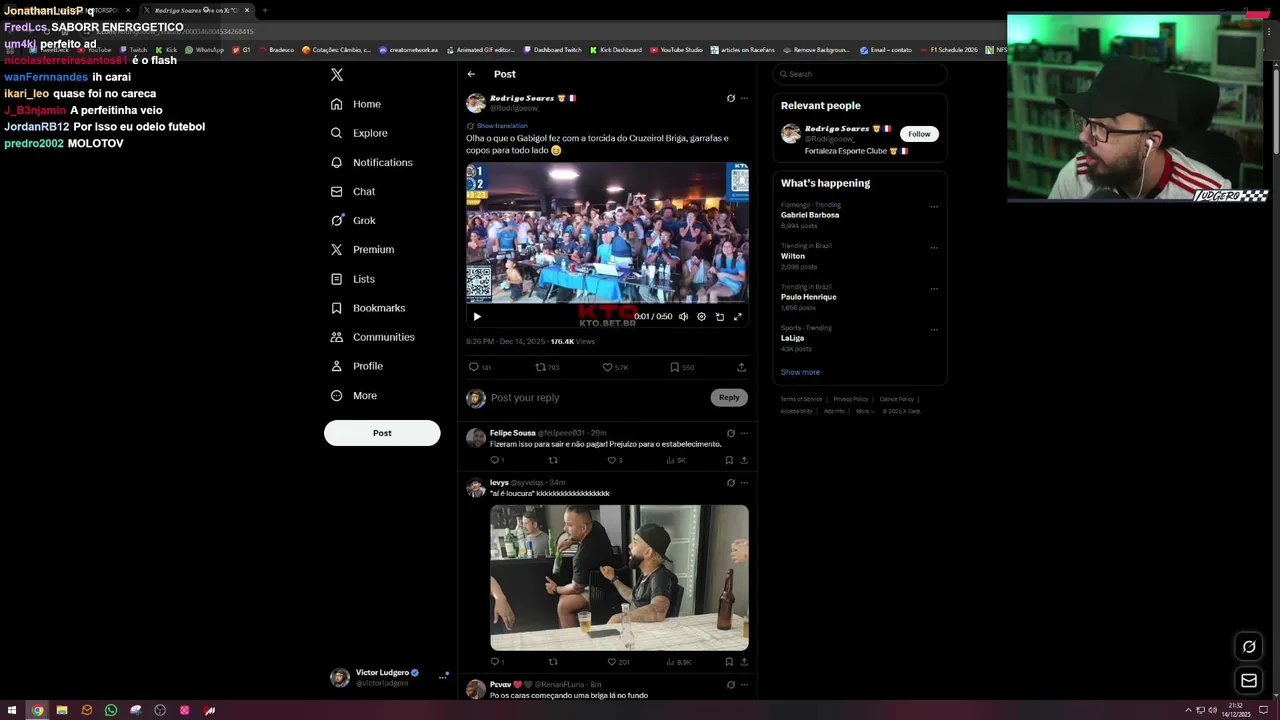Open options for LaLiga trend
The height and width of the screenshot is (720, 1280).
(x=934, y=330)
